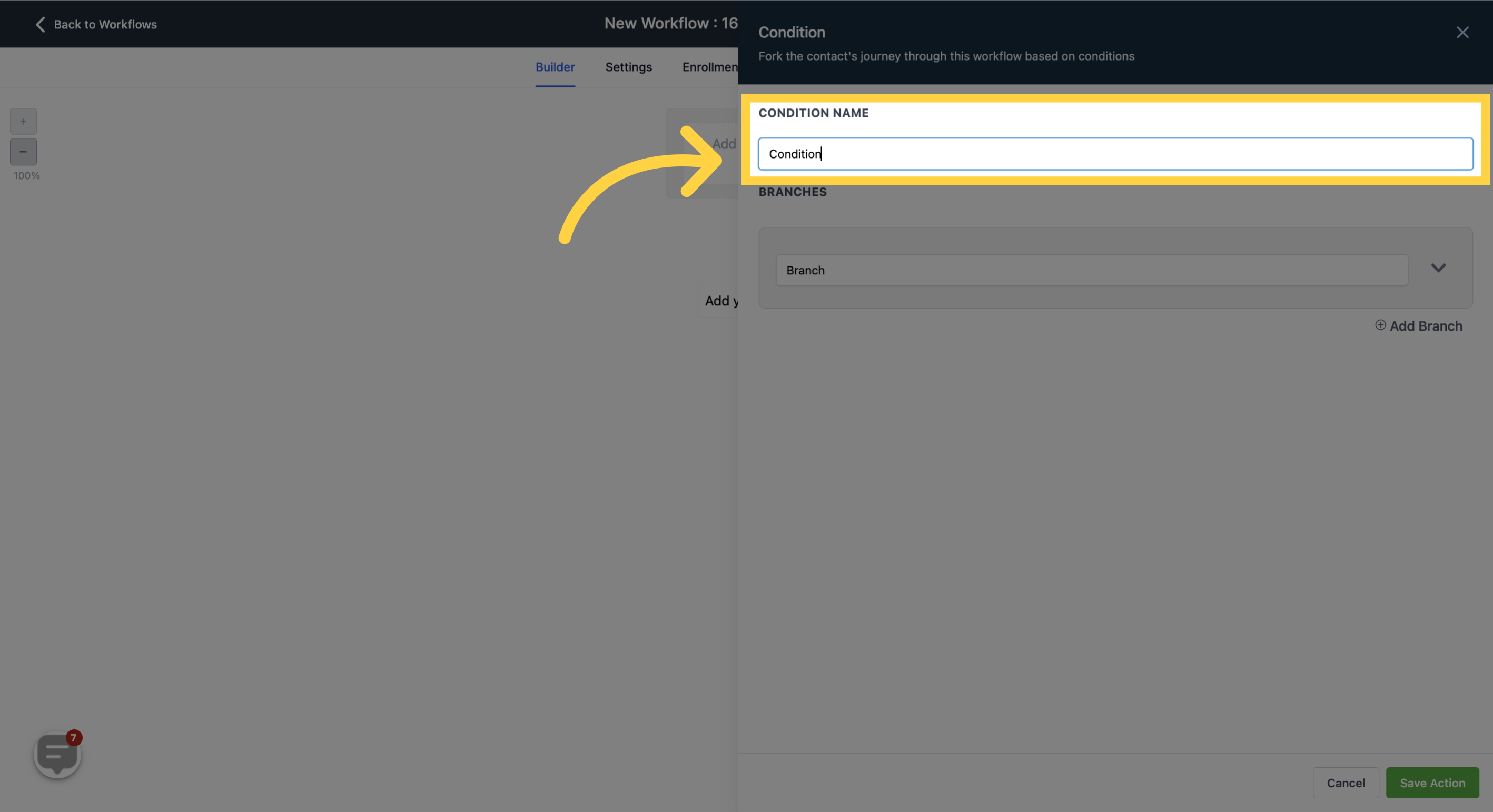Screen dimensions: 1493x812
Task: Zoom in with the plus button
Action: click(x=23, y=122)
